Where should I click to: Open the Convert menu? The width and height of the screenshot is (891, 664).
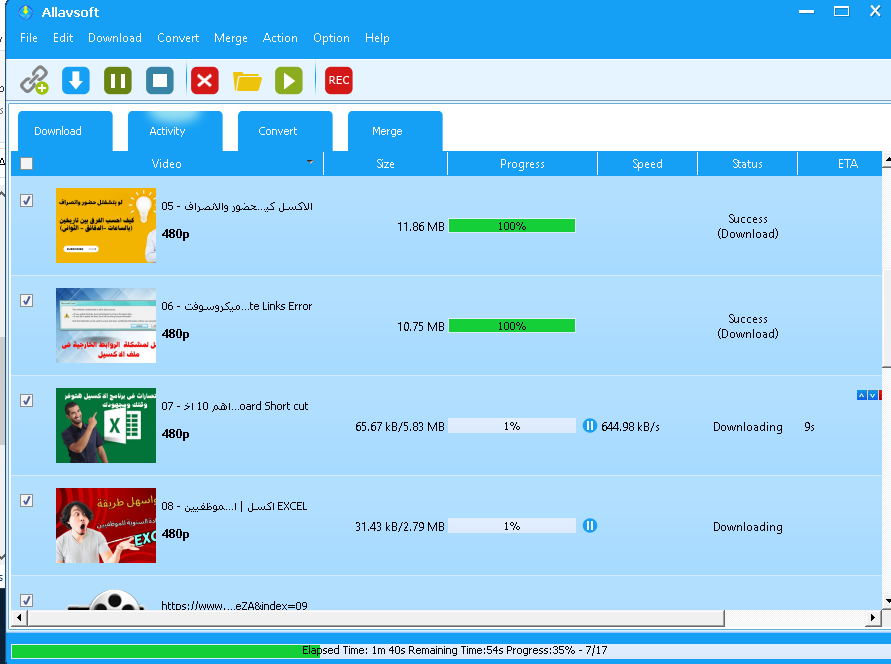(178, 38)
